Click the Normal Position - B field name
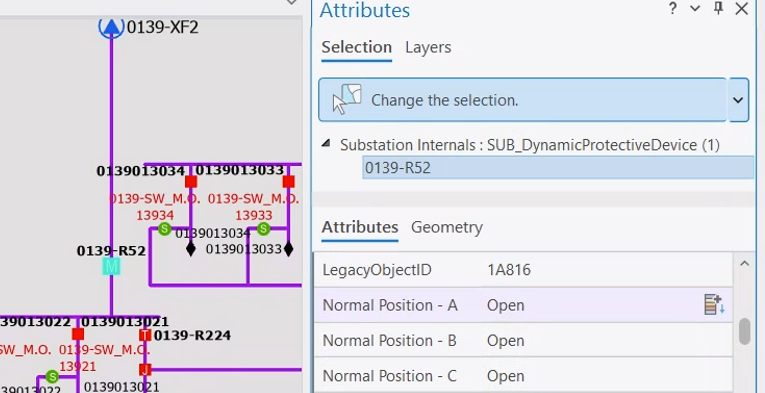 click(390, 341)
